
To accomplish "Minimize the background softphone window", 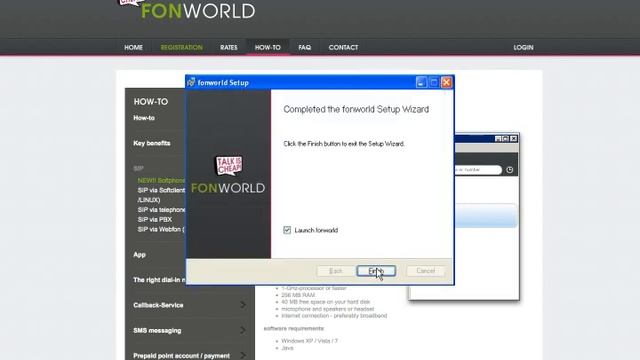I will pyautogui.click(x=498, y=139).
